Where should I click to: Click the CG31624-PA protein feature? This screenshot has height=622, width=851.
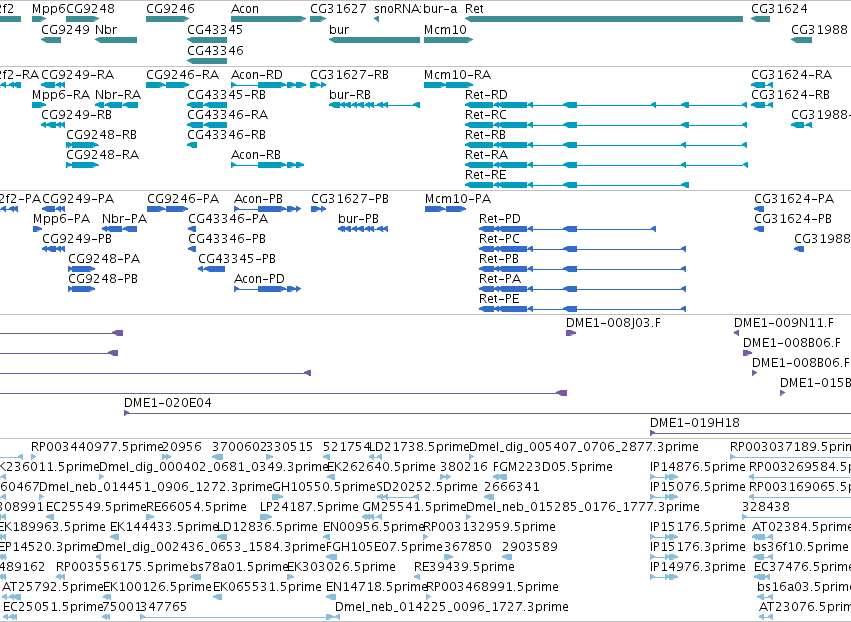point(759,209)
